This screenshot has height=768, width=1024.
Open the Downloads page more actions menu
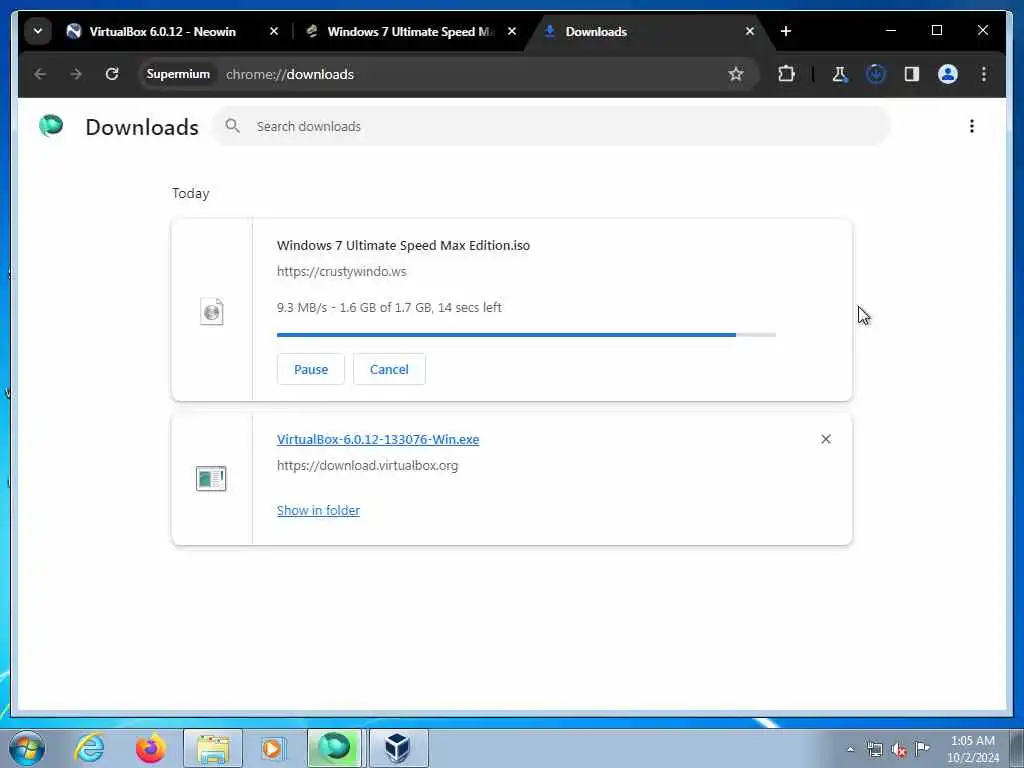pyautogui.click(x=972, y=126)
